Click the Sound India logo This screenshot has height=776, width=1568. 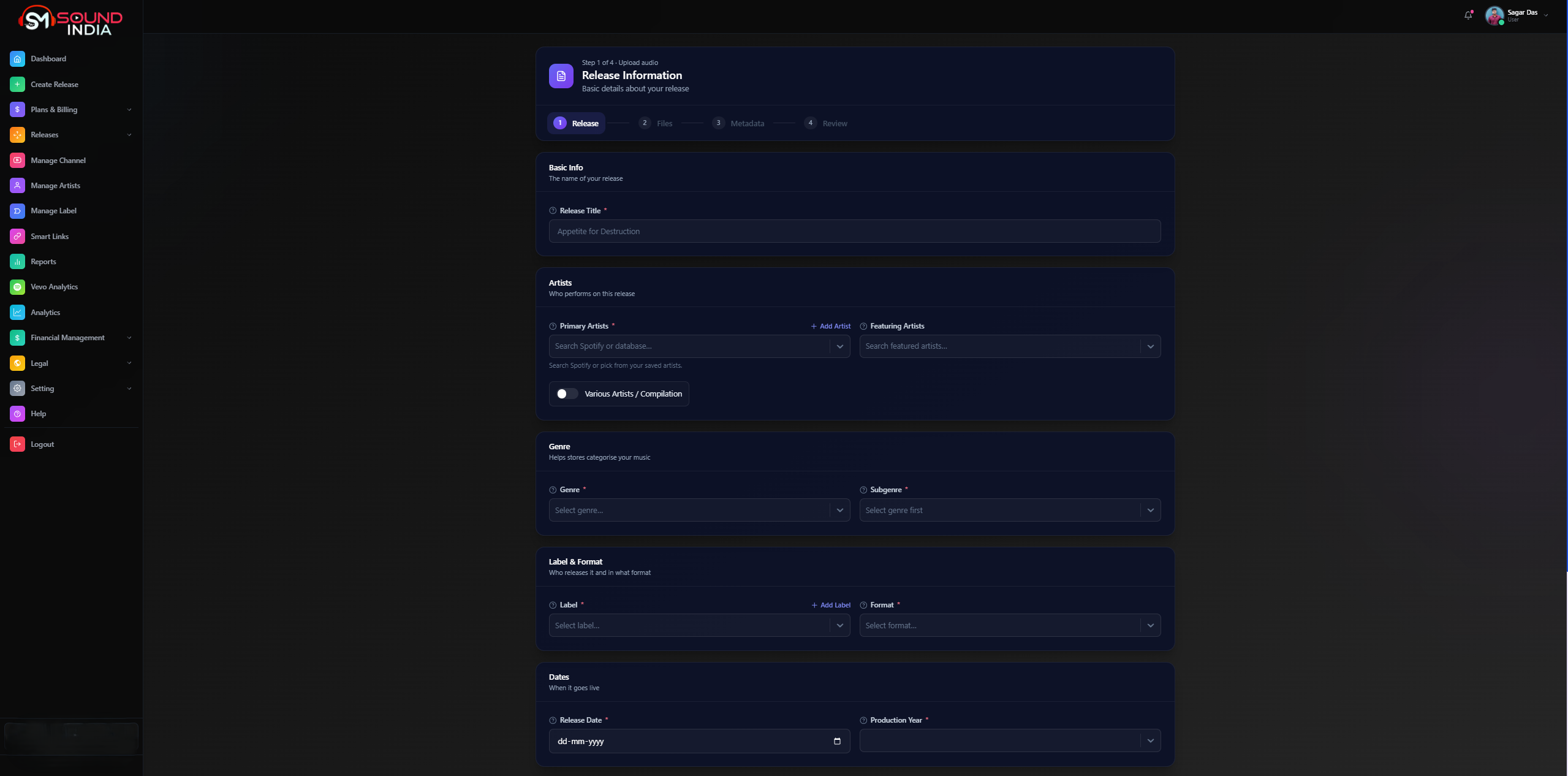(70, 21)
